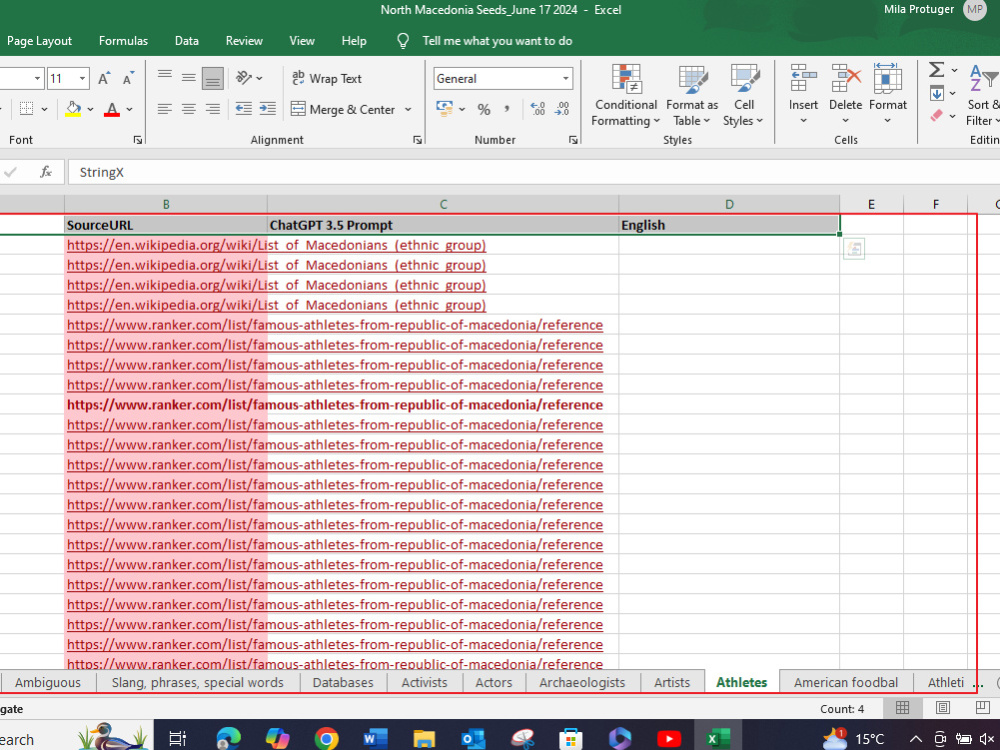Open the bold ranker.com link in column B

(335, 404)
